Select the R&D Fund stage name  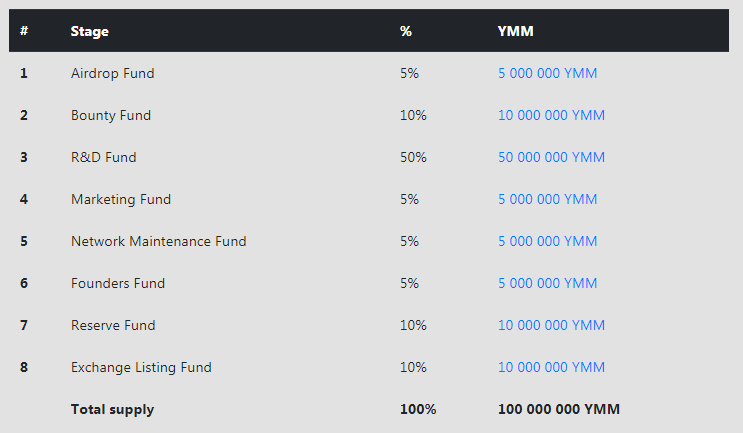coord(103,157)
